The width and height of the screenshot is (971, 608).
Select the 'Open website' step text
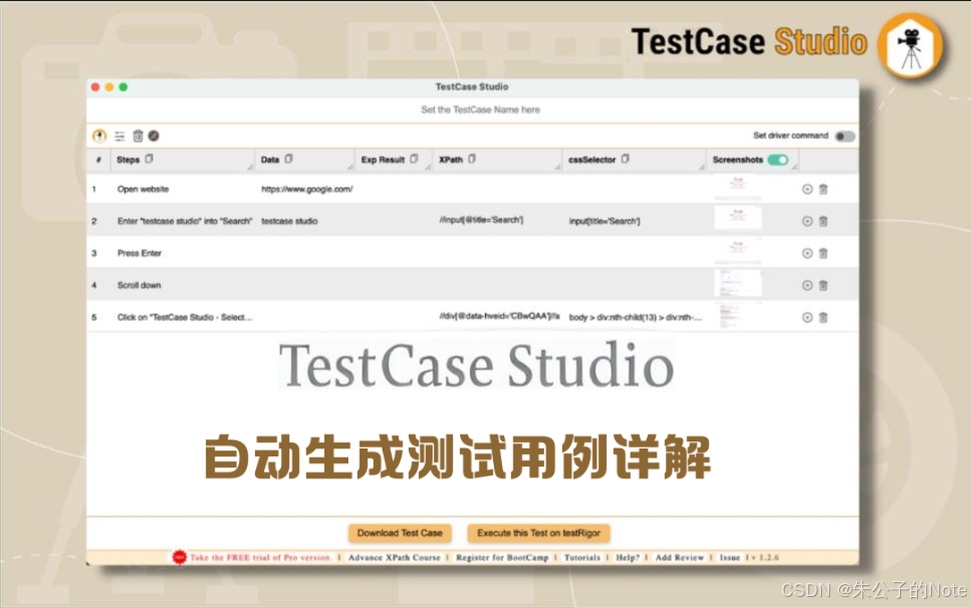tap(143, 189)
